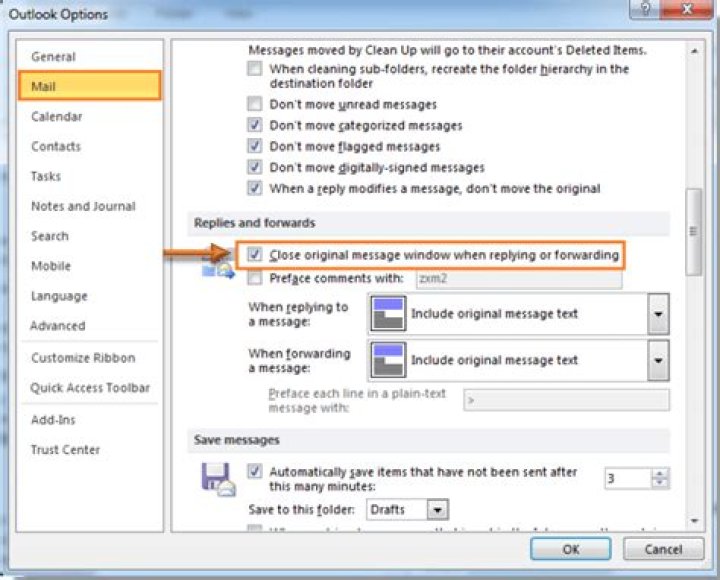The height and width of the screenshot is (580, 720).
Task: Open the Search options category
Action: click(x=50, y=236)
